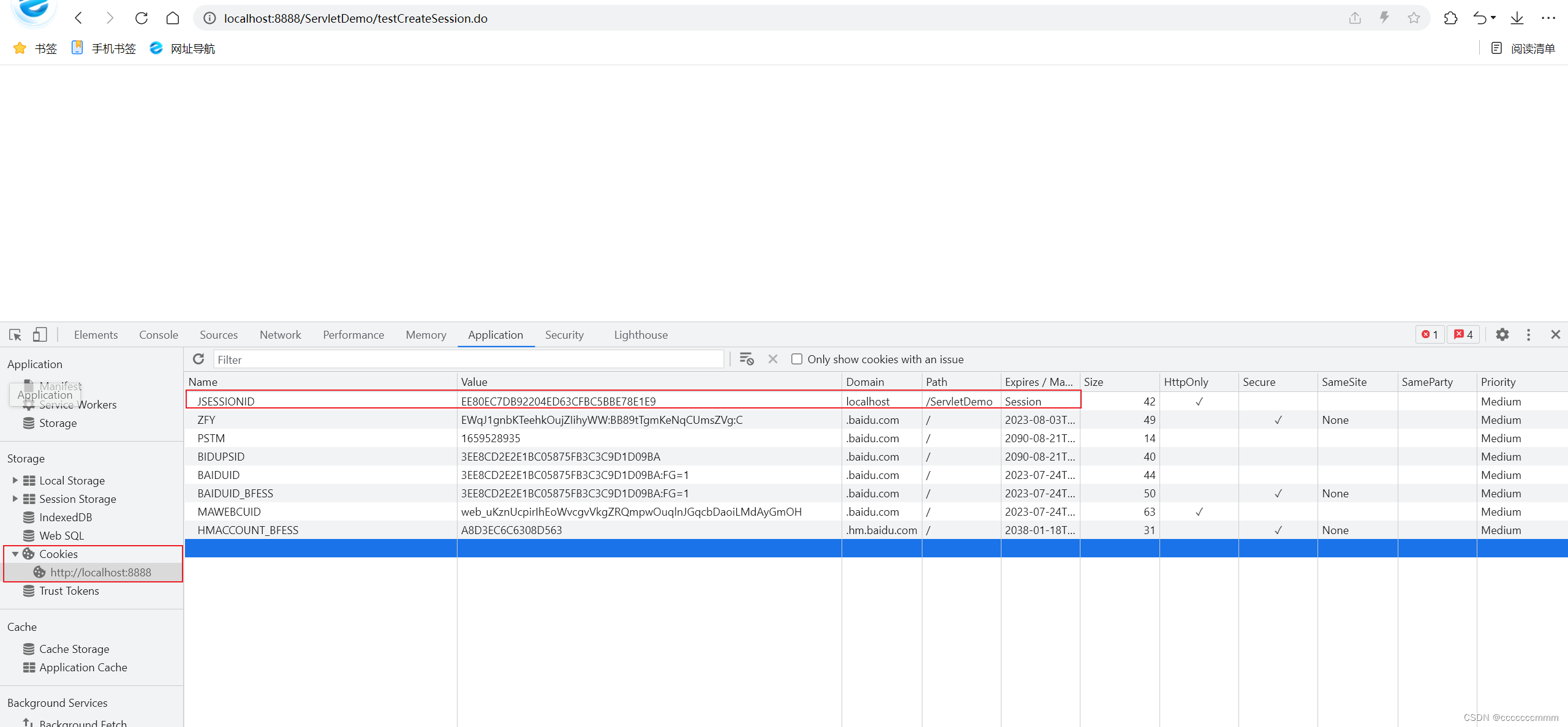Open the Console tab
The image size is (1568, 727).
tap(158, 334)
